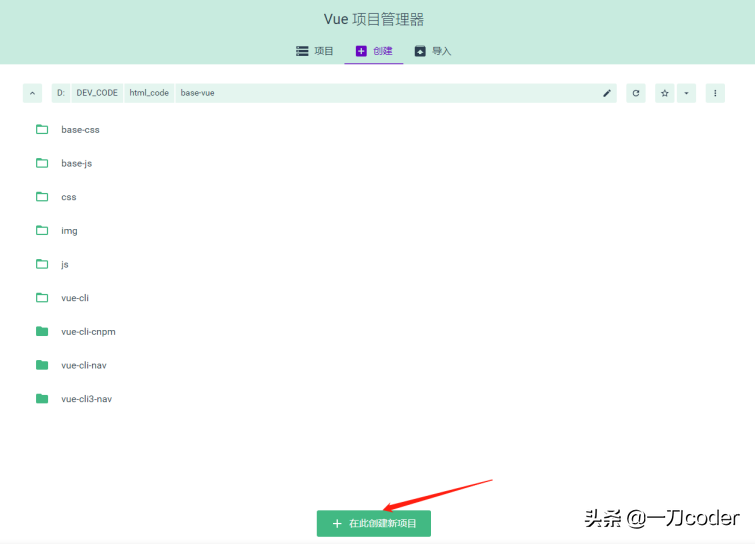
Task: Open the vue-cli folder
Action: pyautogui.click(x=75, y=298)
